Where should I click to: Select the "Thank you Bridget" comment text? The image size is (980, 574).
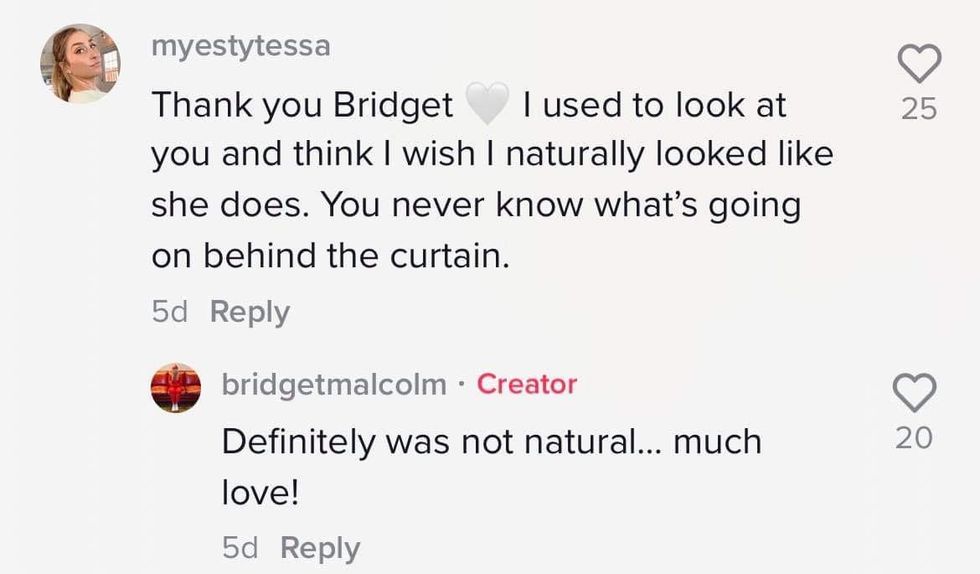pyautogui.click(x=302, y=106)
